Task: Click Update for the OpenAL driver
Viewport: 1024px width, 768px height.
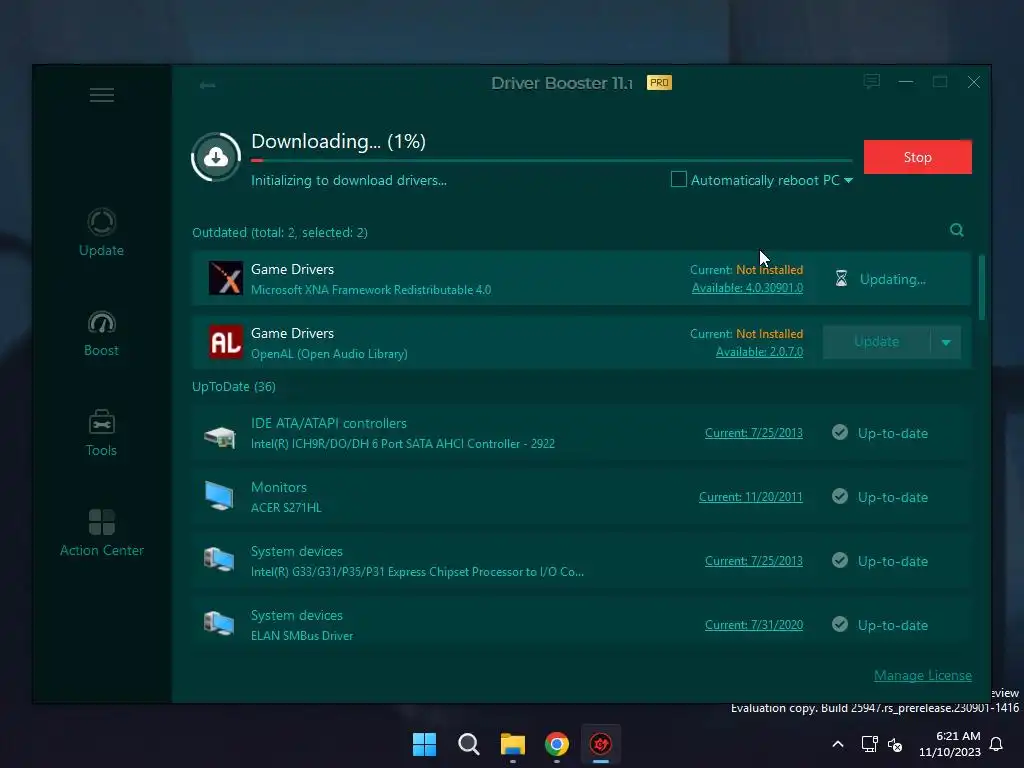Action: pyautogui.click(x=876, y=342)
